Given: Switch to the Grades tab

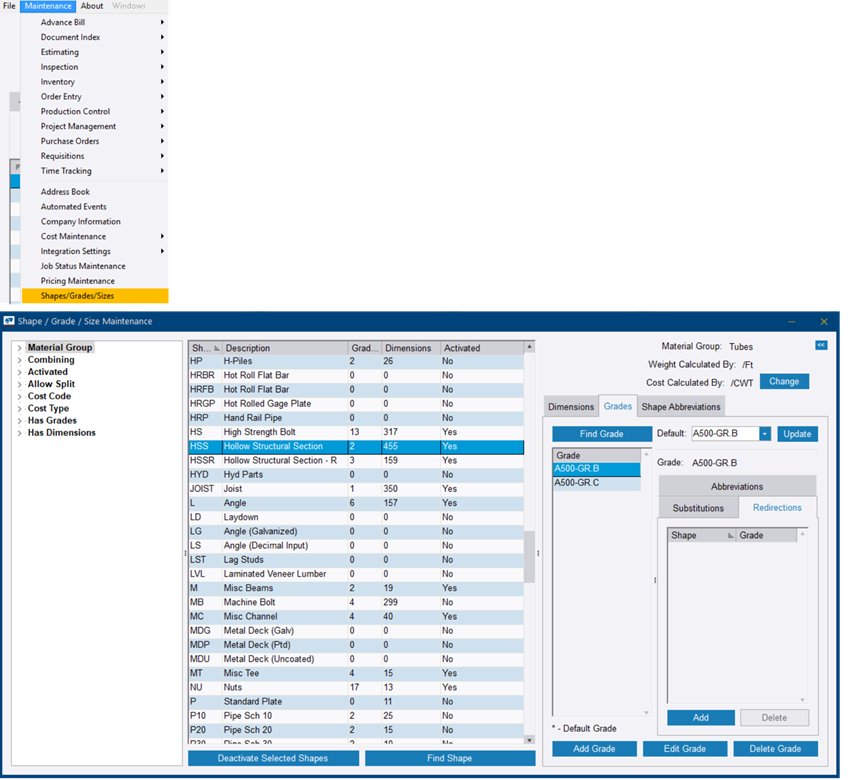Looking at the screenshot, I should pyautogui.click(x=617, y=407).
